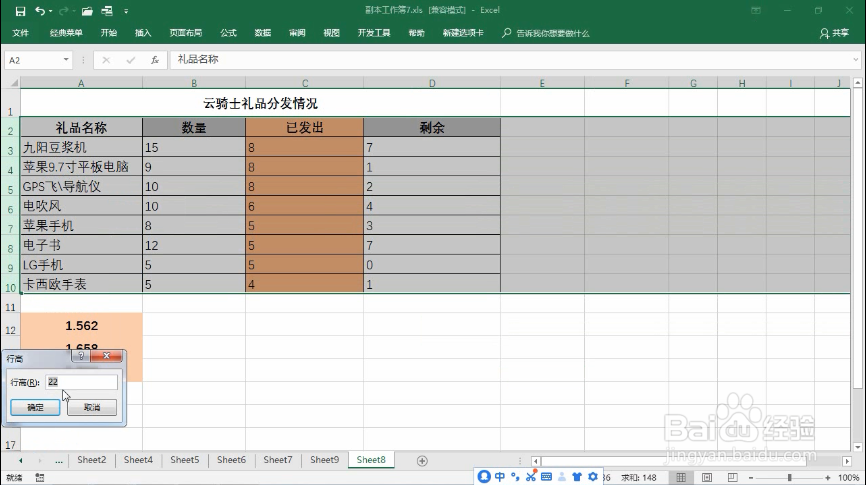Click cell 九阳豆浆机

(81, 147)
